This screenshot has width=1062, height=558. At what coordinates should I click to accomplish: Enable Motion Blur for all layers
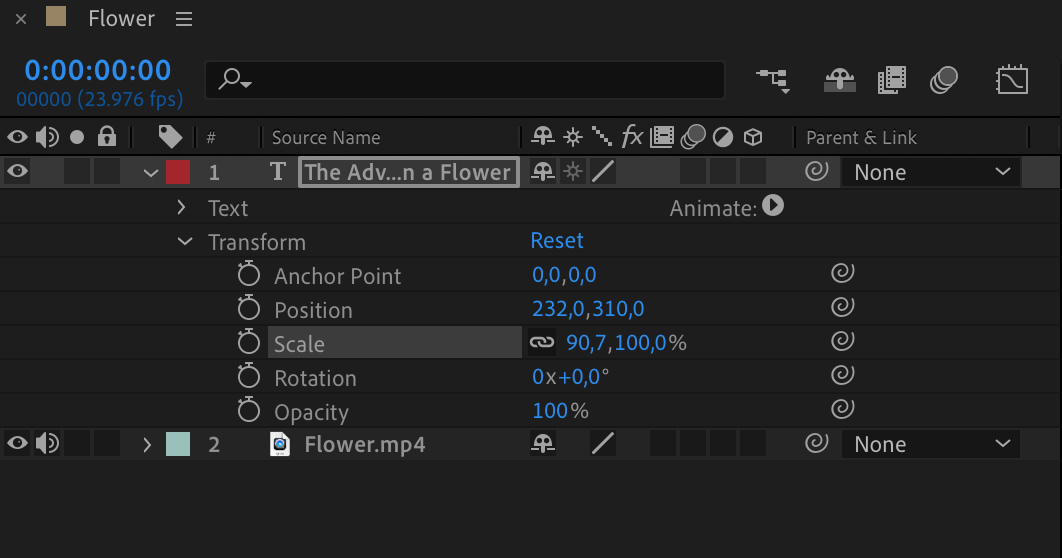943,80
